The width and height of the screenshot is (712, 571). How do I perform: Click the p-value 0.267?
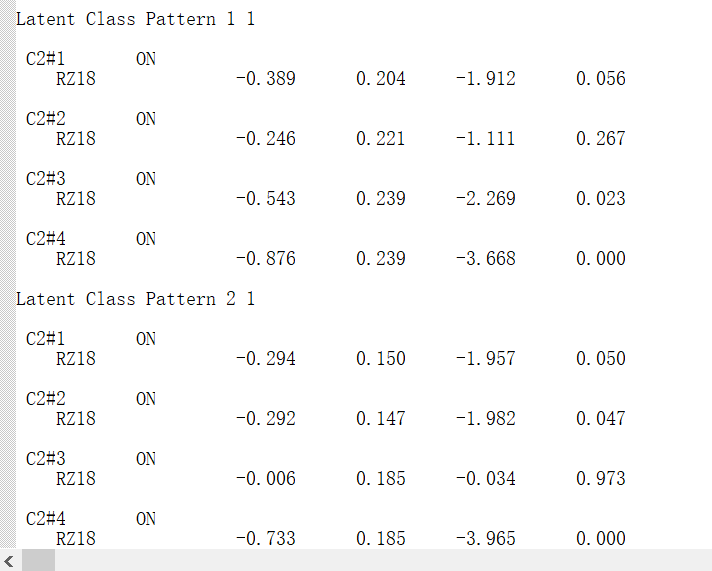point(601,139)
